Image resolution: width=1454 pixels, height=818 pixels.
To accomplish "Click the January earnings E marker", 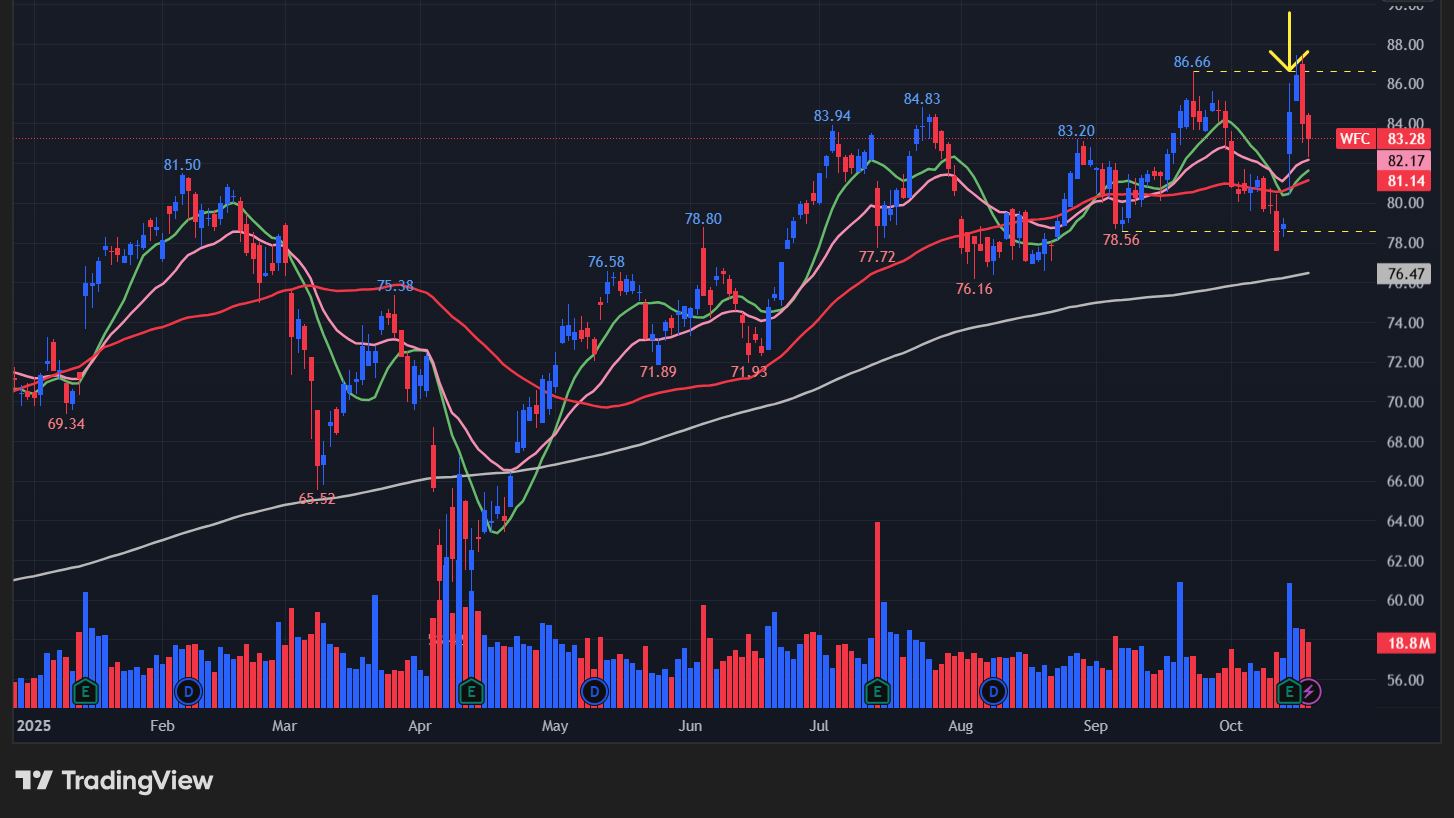I will click(85, 691).
